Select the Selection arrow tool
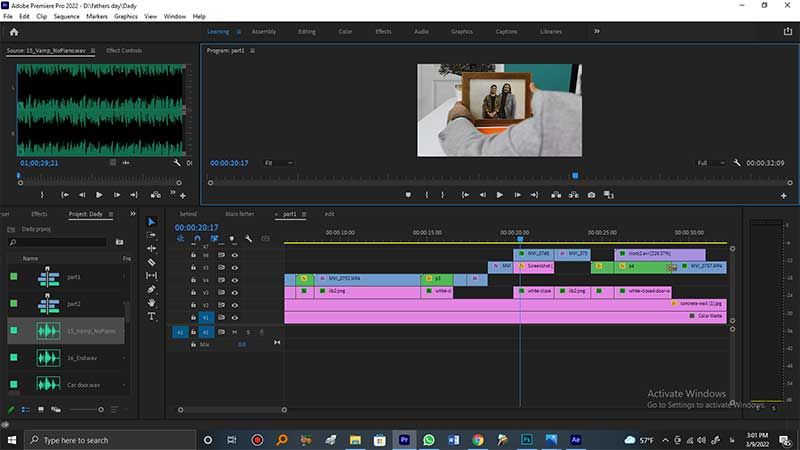 pos(152,222)
